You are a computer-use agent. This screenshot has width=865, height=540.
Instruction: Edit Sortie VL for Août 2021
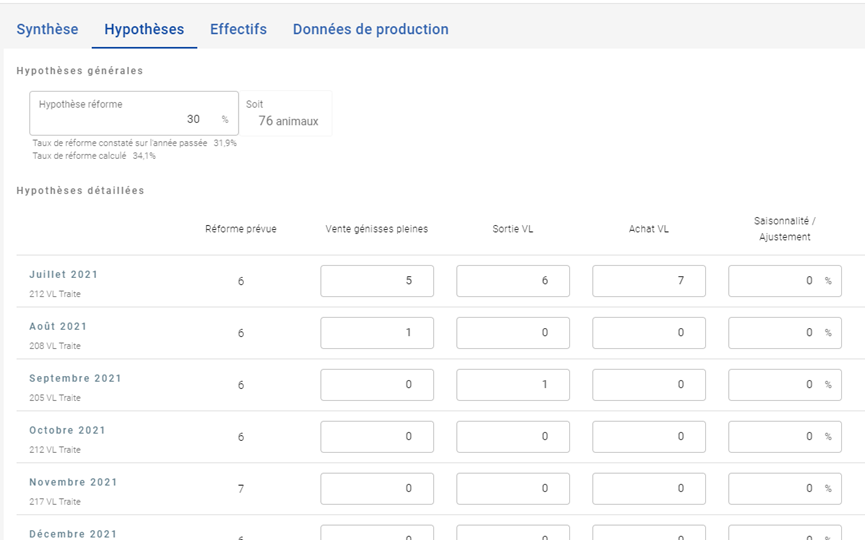coord(513,333)
